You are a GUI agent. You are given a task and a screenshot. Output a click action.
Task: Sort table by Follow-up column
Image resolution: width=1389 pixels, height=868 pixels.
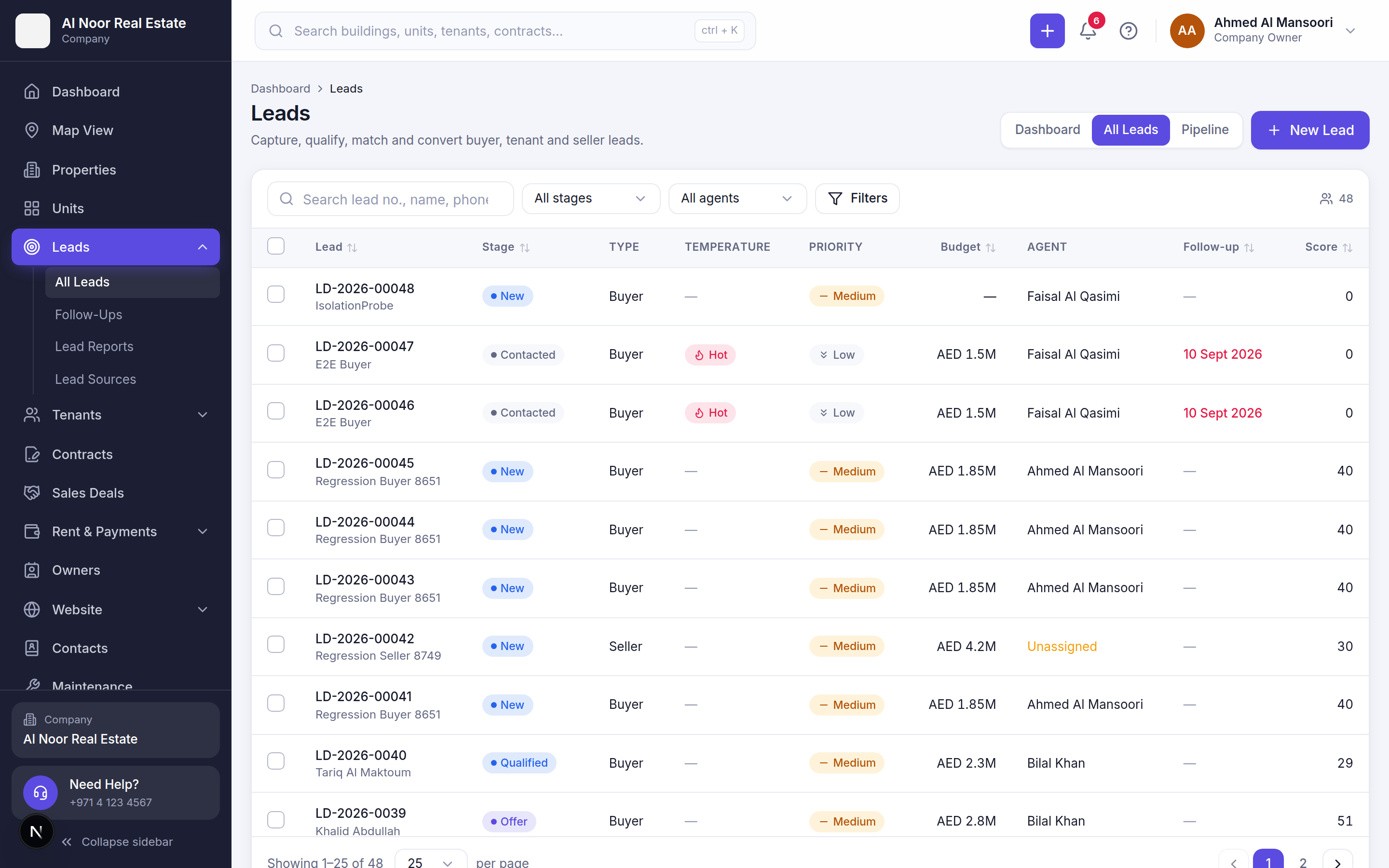(x=1219, y=247)
